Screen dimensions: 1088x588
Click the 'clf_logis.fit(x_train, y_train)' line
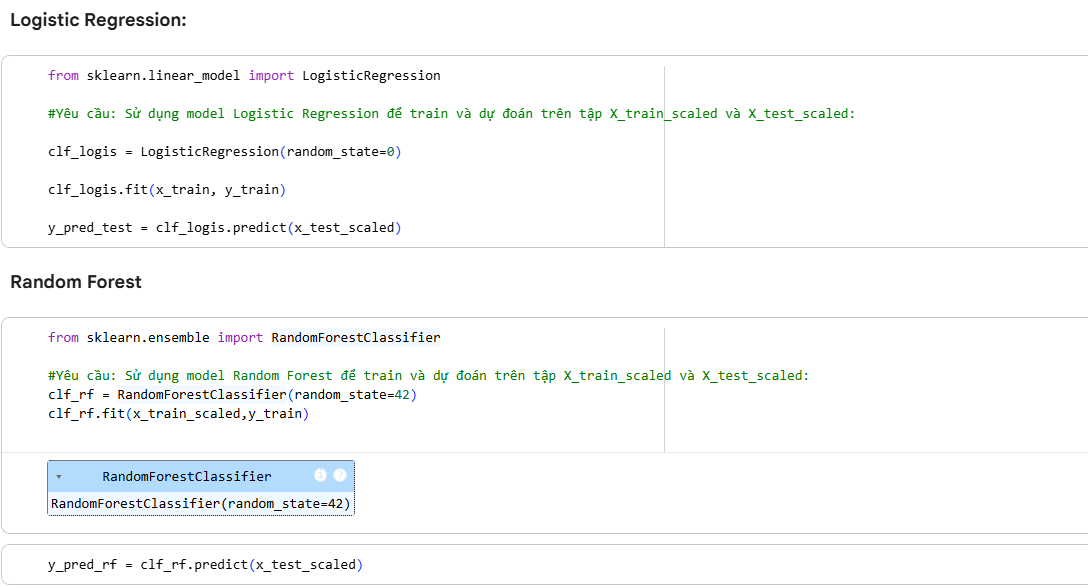167,190
